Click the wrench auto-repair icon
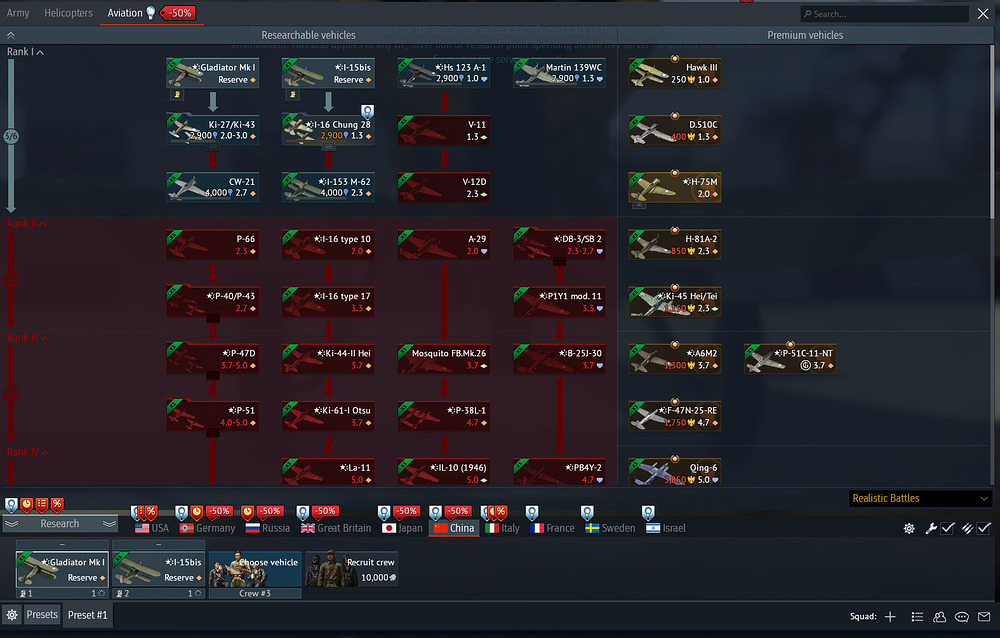This screenshot has width=1000, height=638. tap(931, 528)
